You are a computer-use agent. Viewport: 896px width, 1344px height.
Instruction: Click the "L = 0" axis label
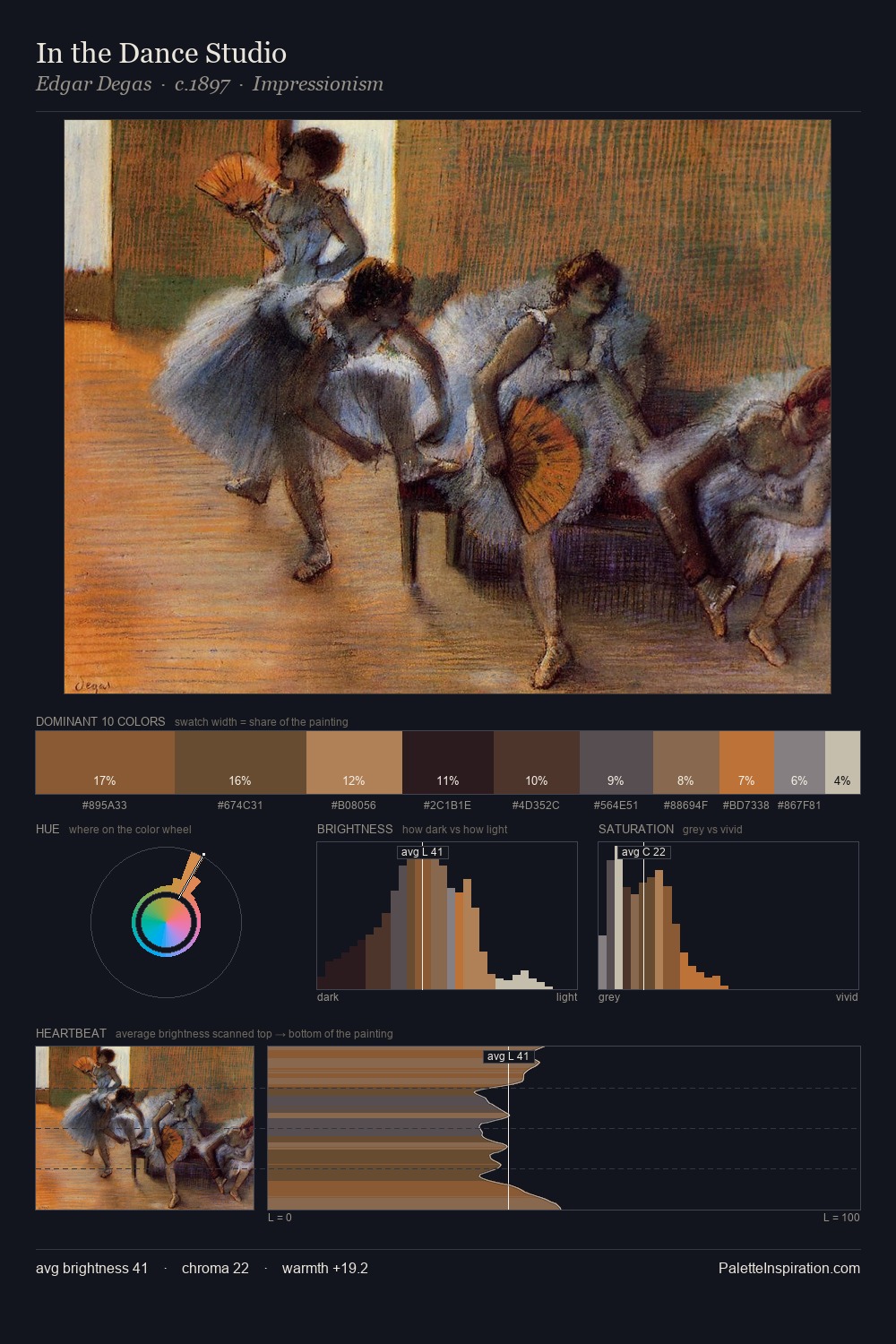coord(280,1218)
